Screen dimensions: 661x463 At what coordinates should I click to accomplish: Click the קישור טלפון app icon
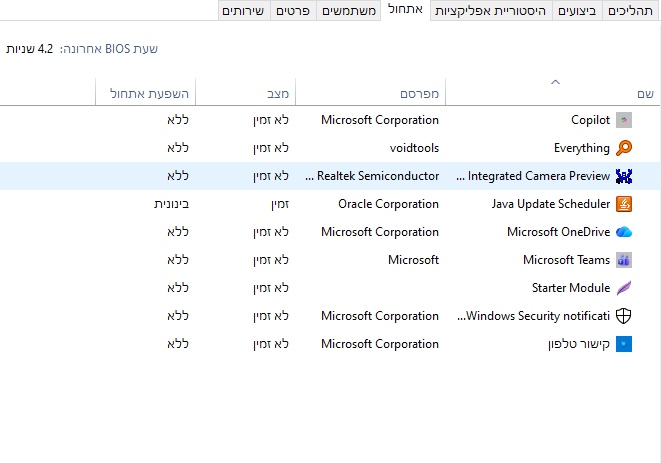coord(624,344)
